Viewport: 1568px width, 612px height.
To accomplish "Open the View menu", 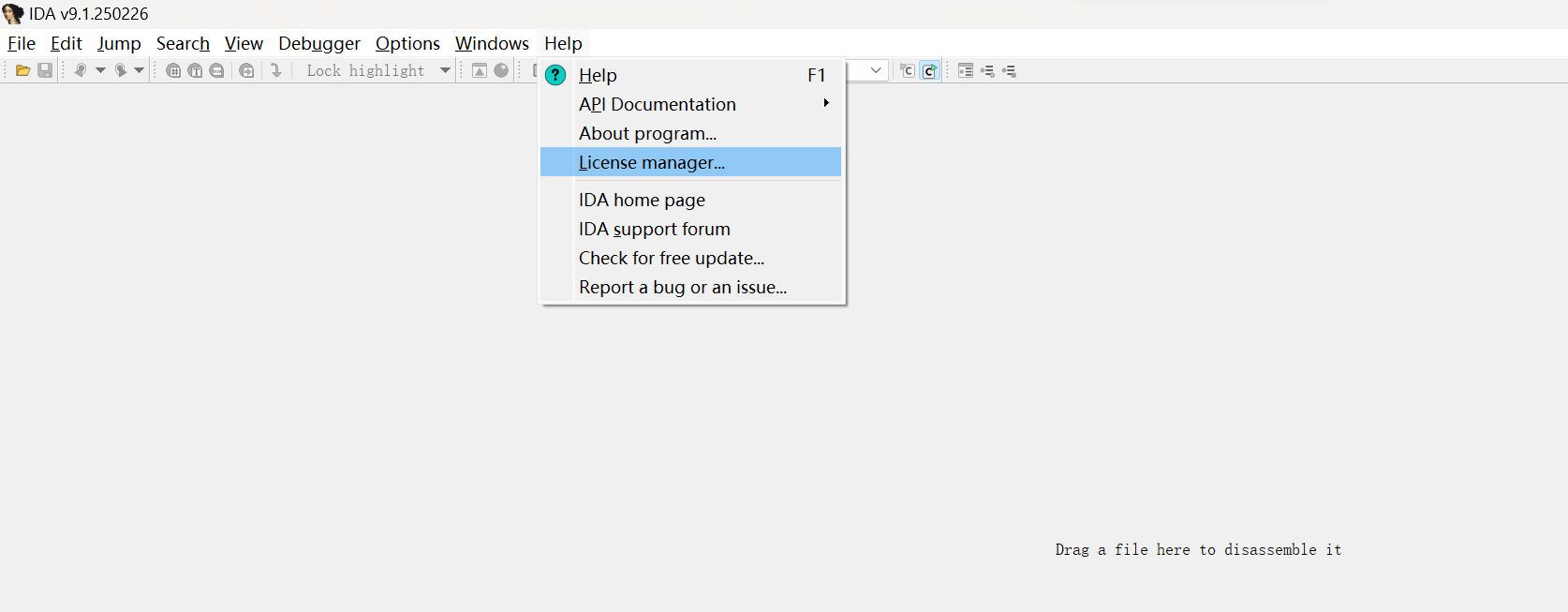I will click(x=244, y=43).
